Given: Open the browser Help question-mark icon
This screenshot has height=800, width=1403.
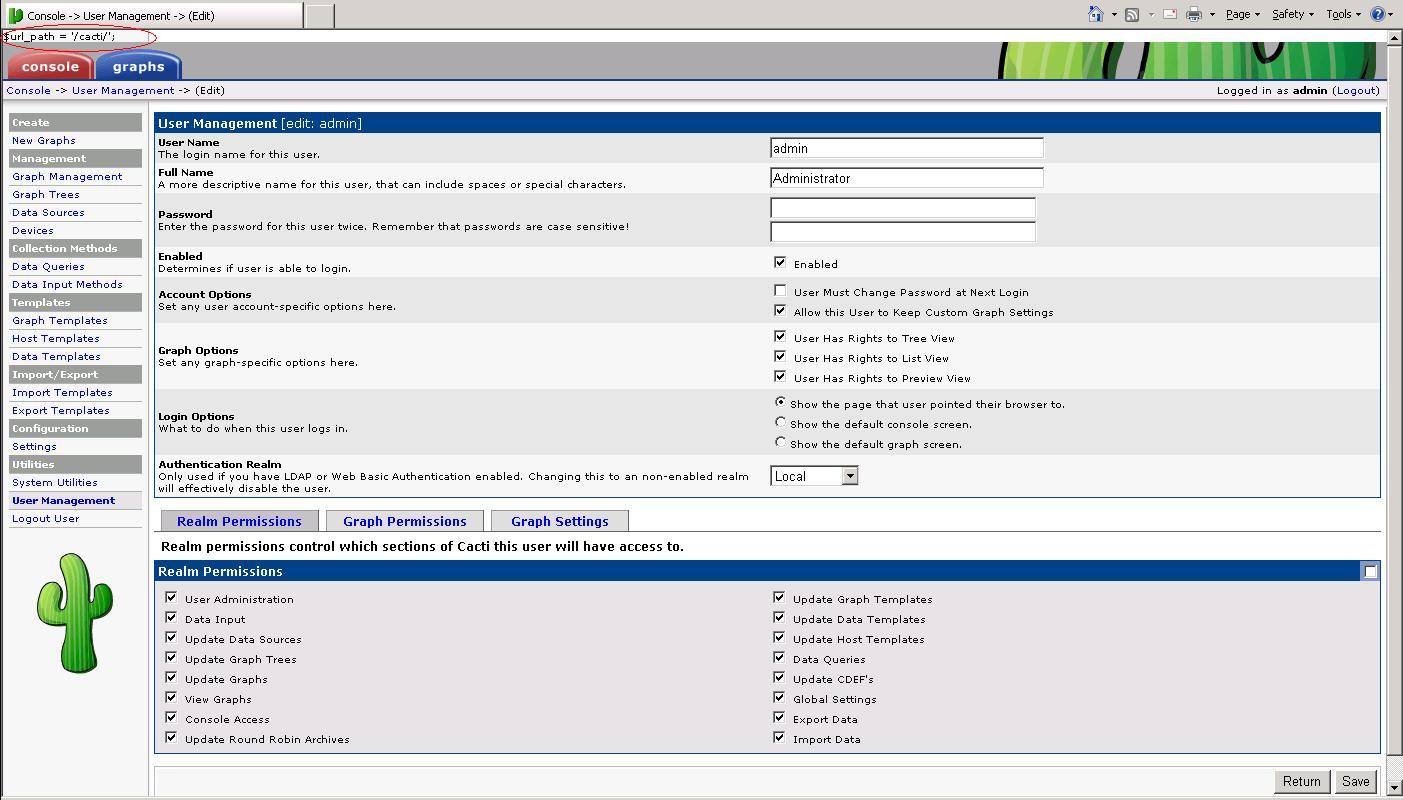Looking at the screenshot, I should (1377, 14).
